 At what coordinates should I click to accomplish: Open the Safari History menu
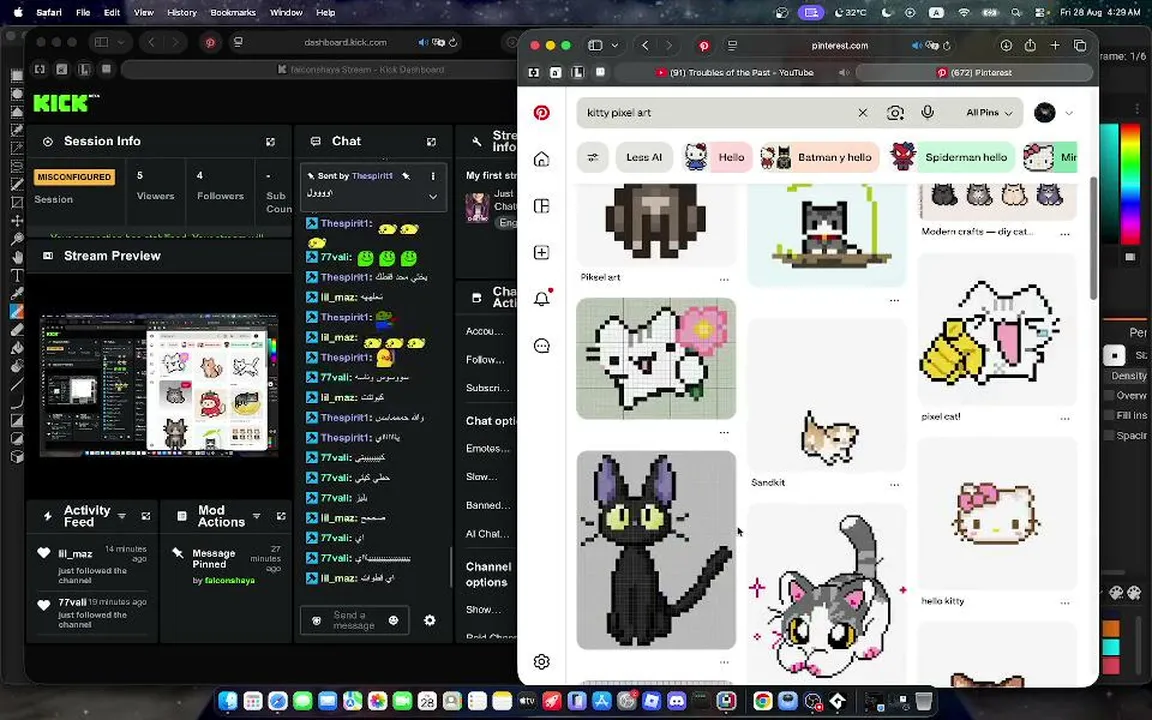point(181,12)
